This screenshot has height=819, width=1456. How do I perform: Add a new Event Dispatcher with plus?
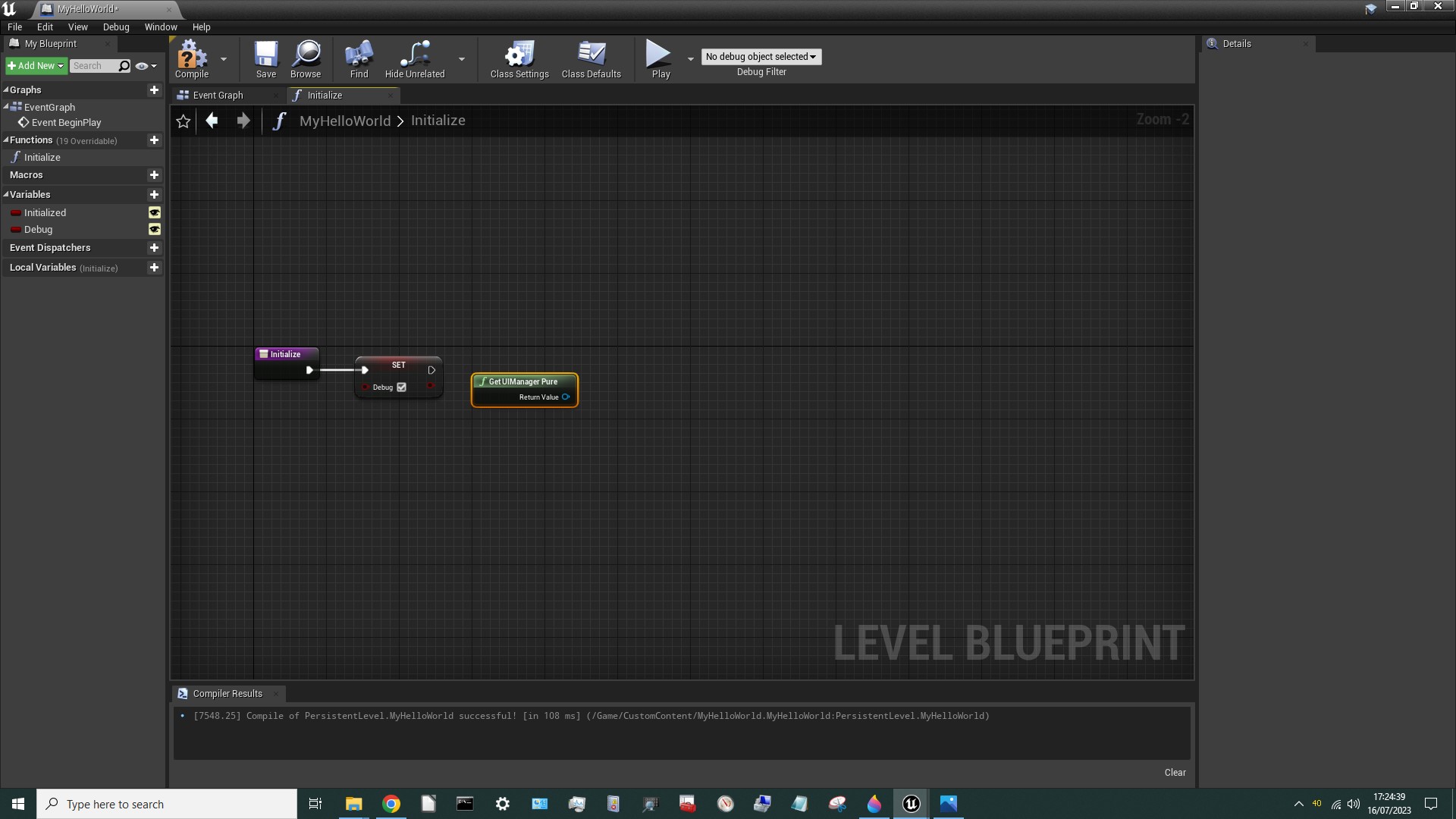coord(154,248)
